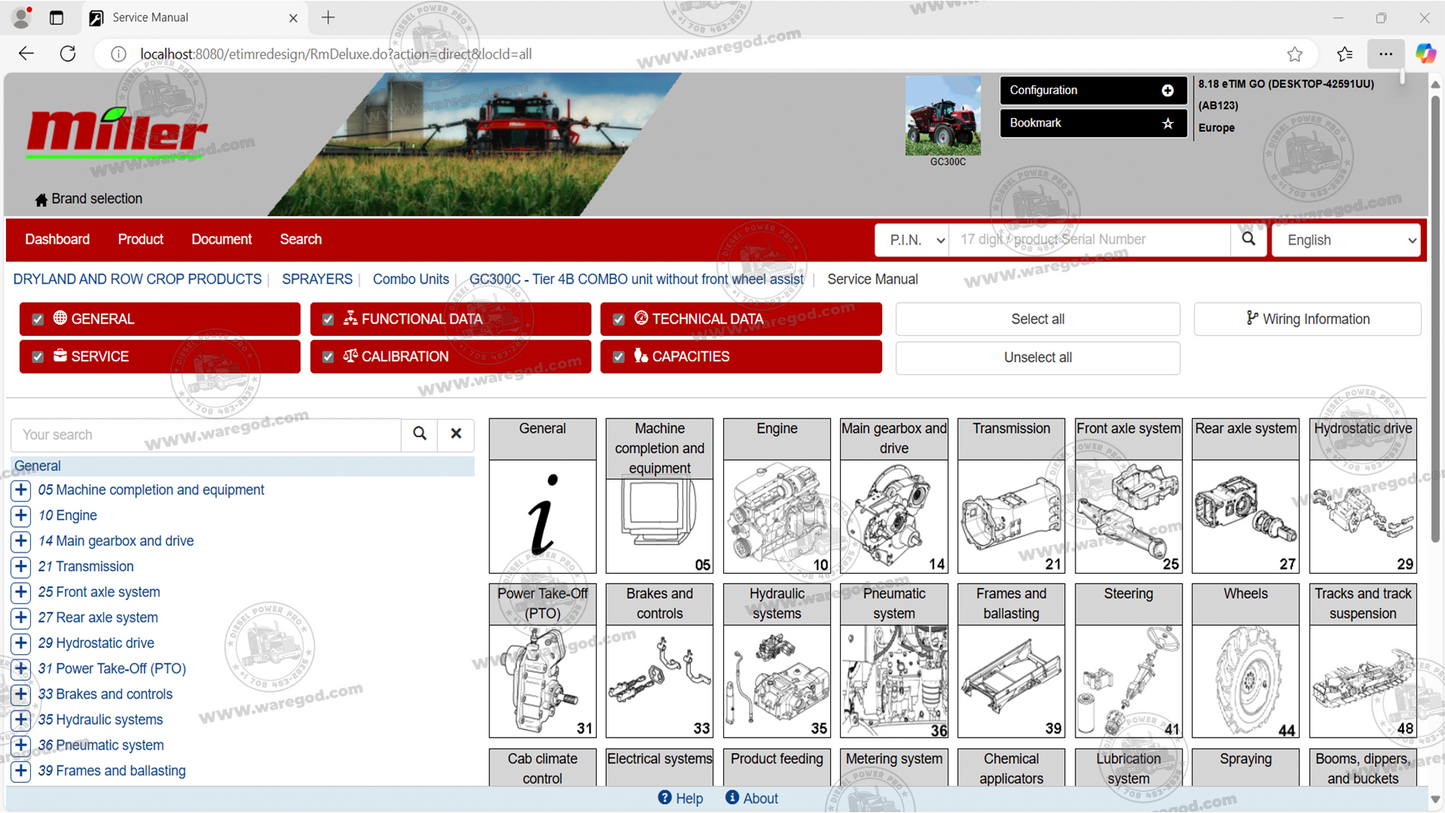Screen dimensions: 1445x813
Task: Click the tree search magnifier button
Action: tap(420, 434)
